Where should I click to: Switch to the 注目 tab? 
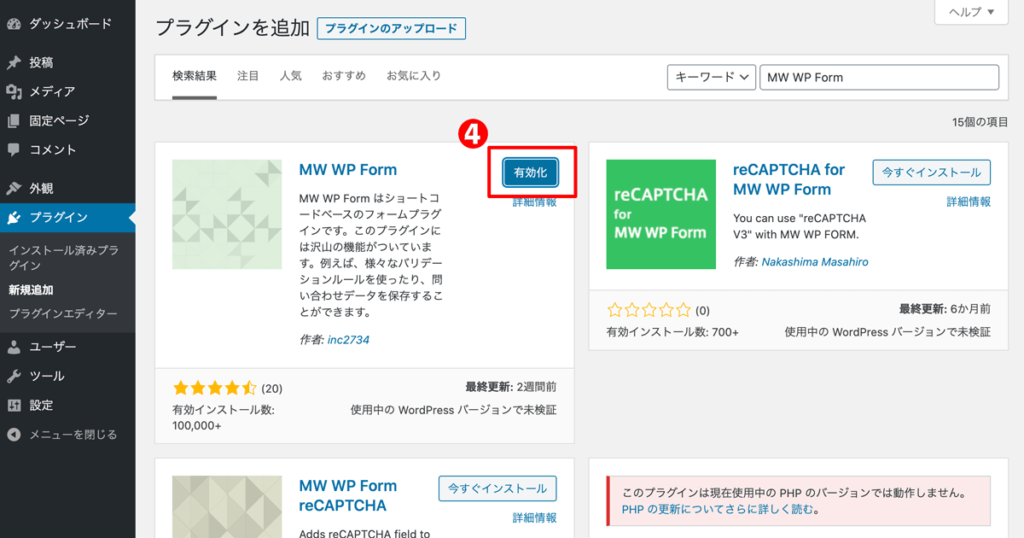point(248,76)
